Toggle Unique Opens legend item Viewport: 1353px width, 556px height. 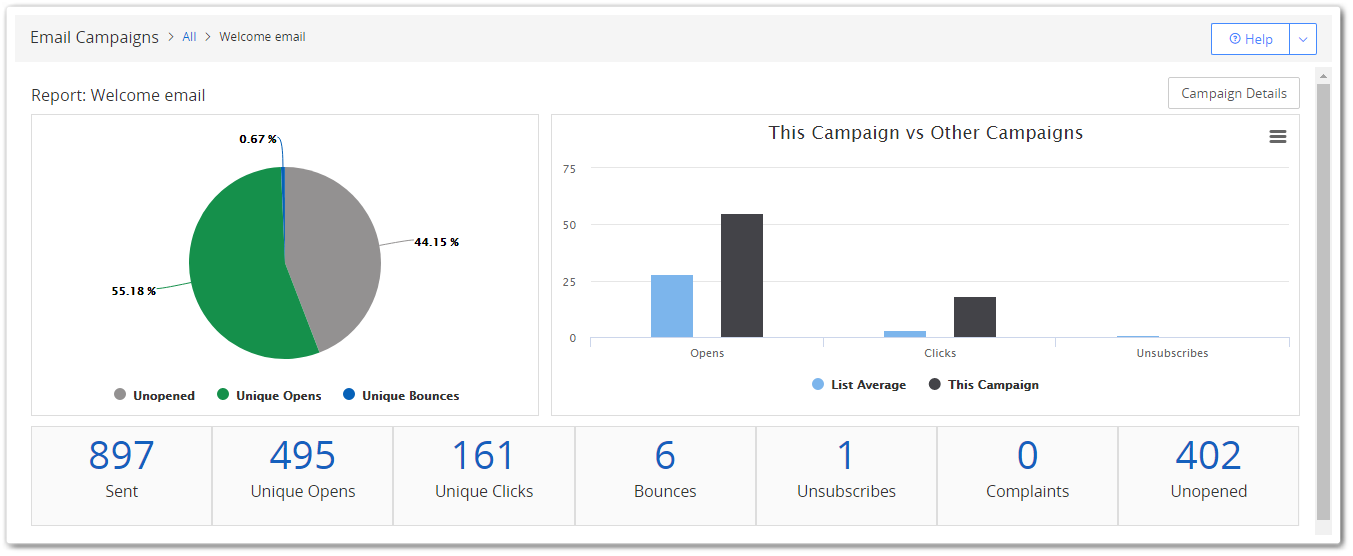point(269,396)
